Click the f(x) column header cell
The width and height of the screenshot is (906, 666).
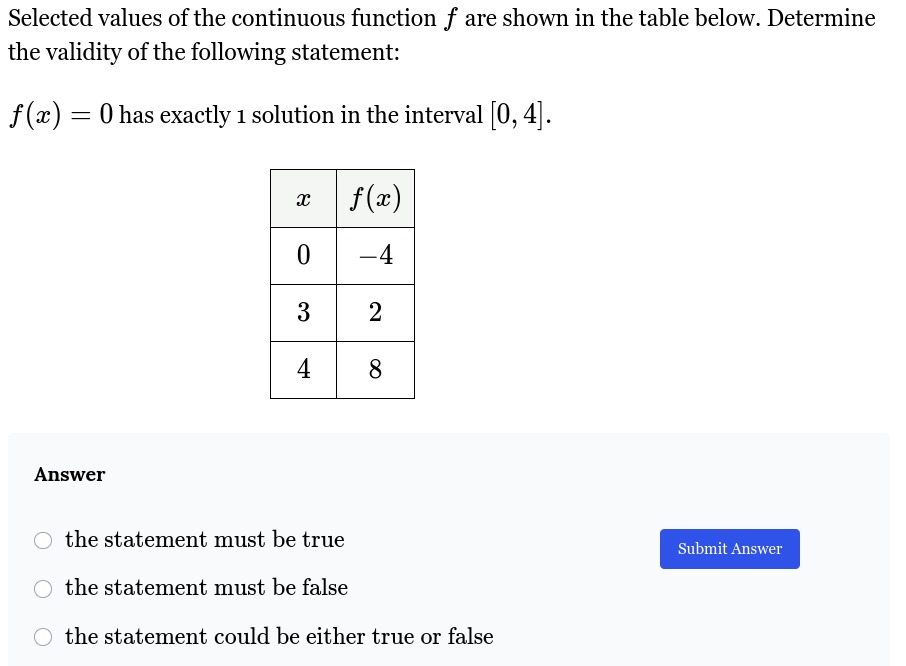(376, 198)
